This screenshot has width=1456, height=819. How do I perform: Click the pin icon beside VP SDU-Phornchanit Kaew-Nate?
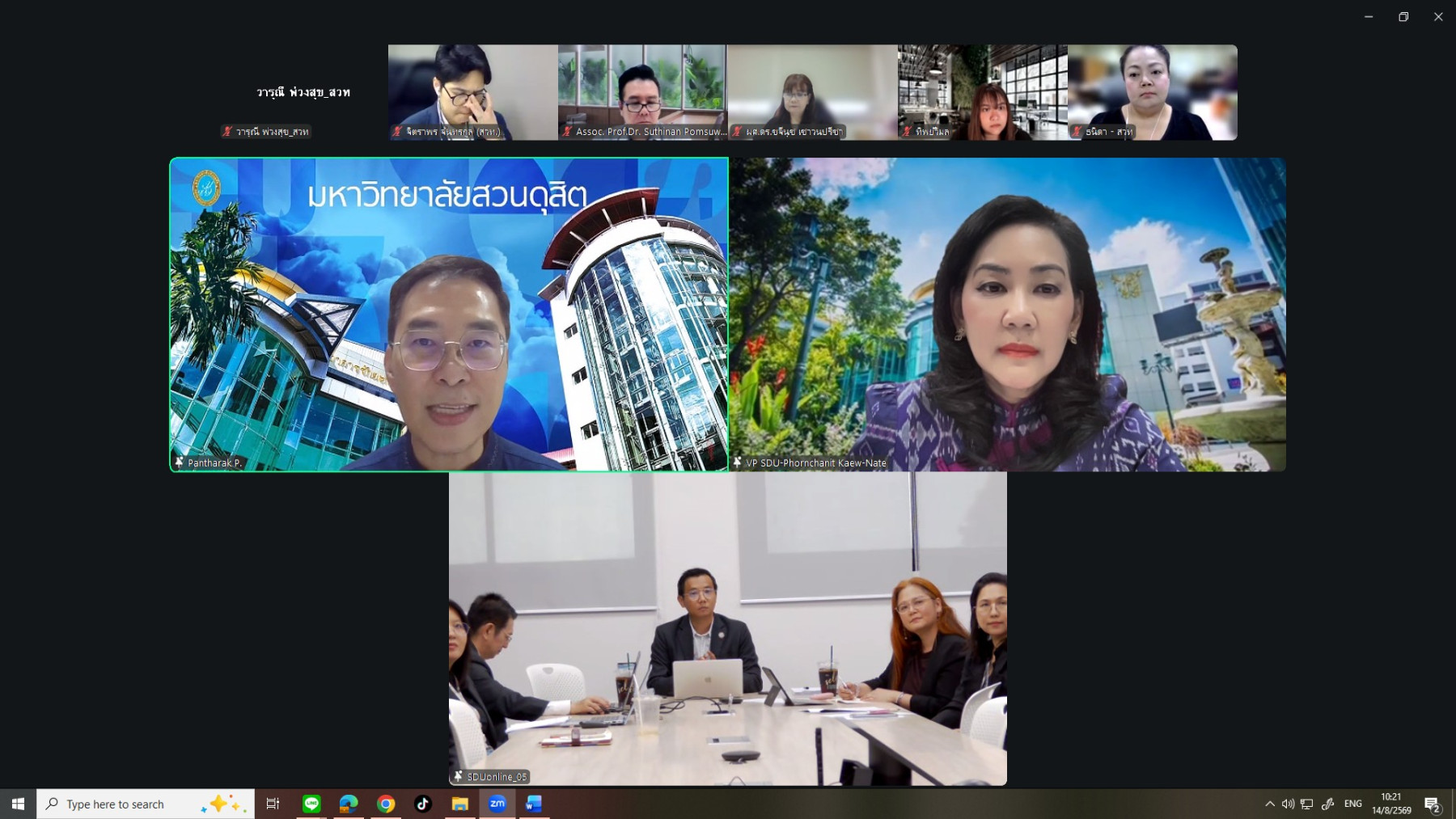(x=738, y=462)
